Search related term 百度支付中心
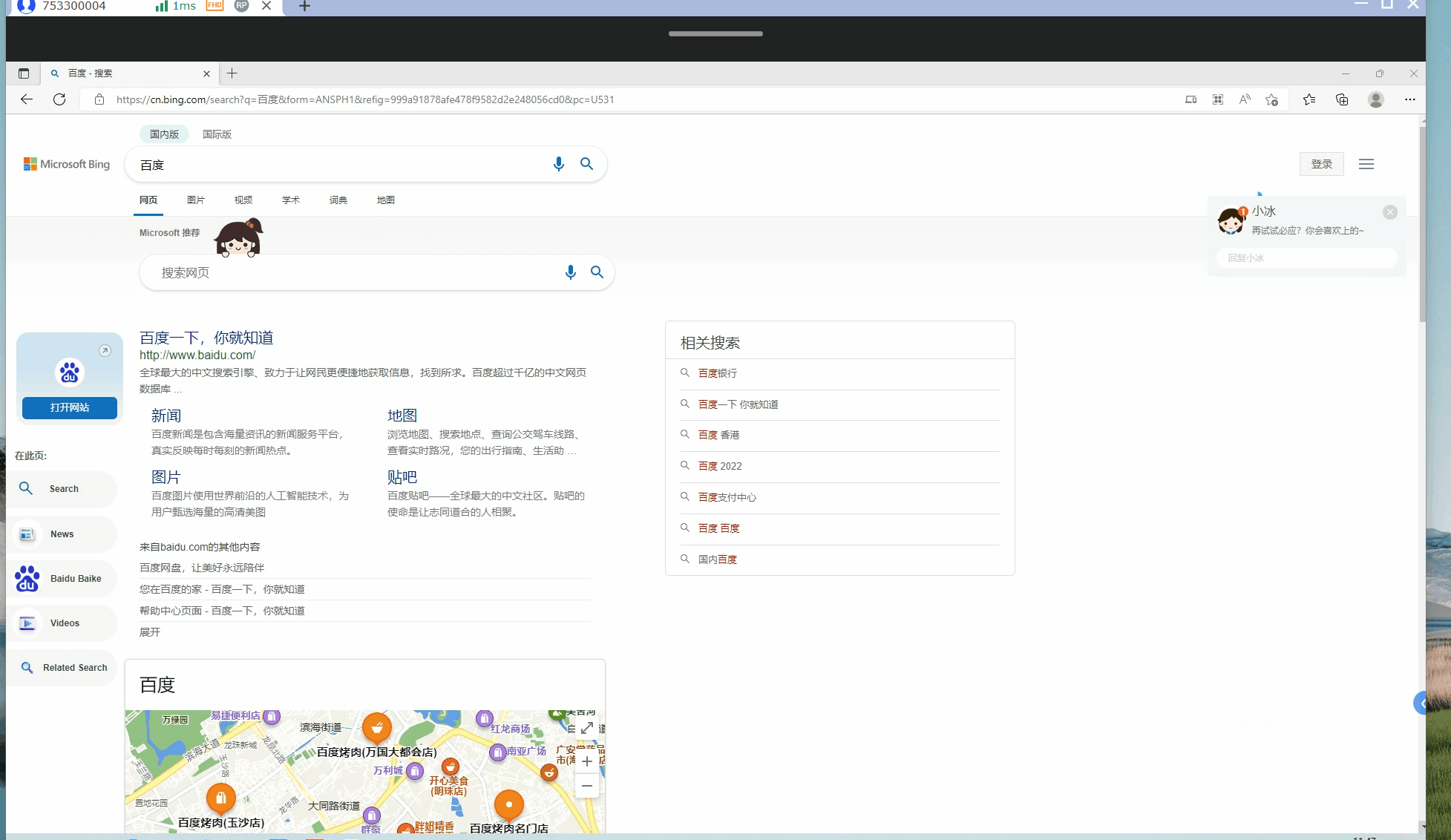Screen dimensions: 1451x840 pyautogui.click(x=727, y=497)
